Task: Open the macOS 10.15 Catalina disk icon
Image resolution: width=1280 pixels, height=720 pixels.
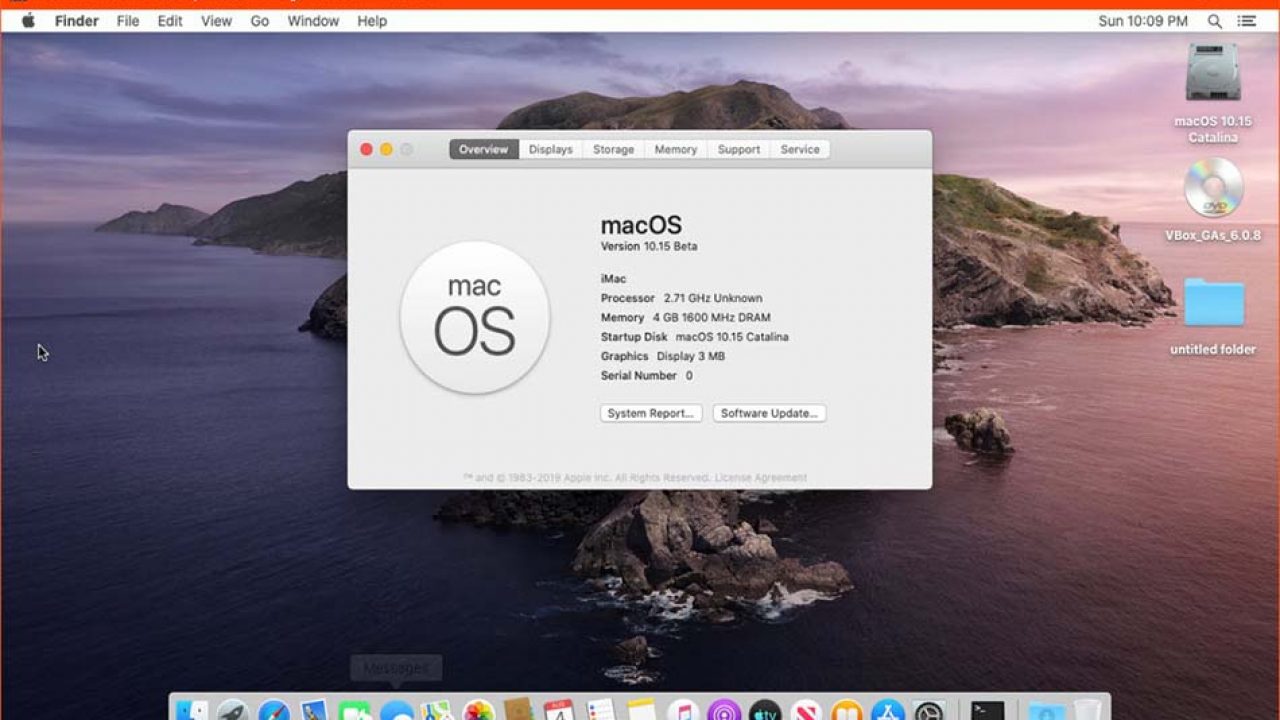Action: pyautogui.click(x=1213, y=72)
